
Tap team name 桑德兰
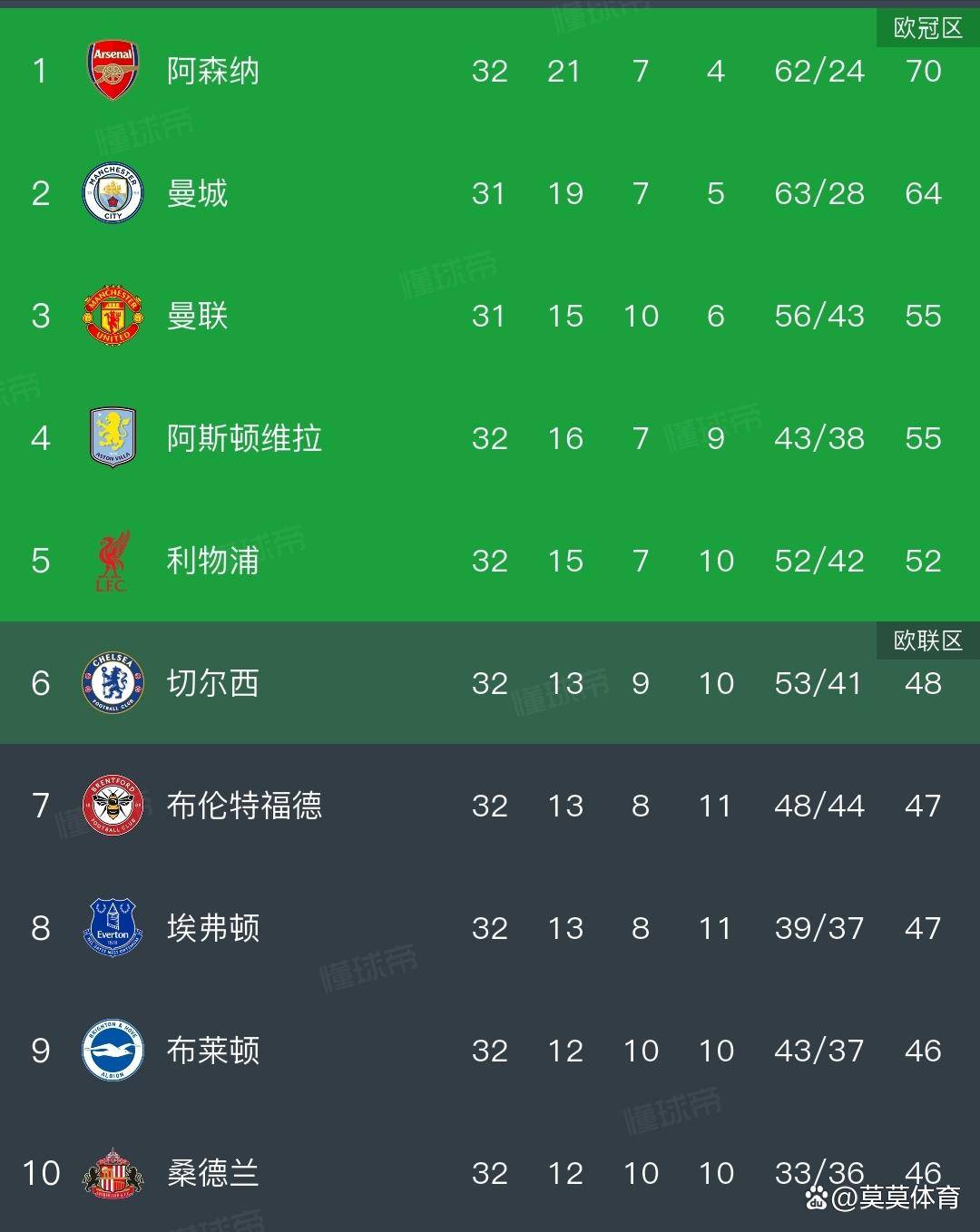(x=213, y=1173)
